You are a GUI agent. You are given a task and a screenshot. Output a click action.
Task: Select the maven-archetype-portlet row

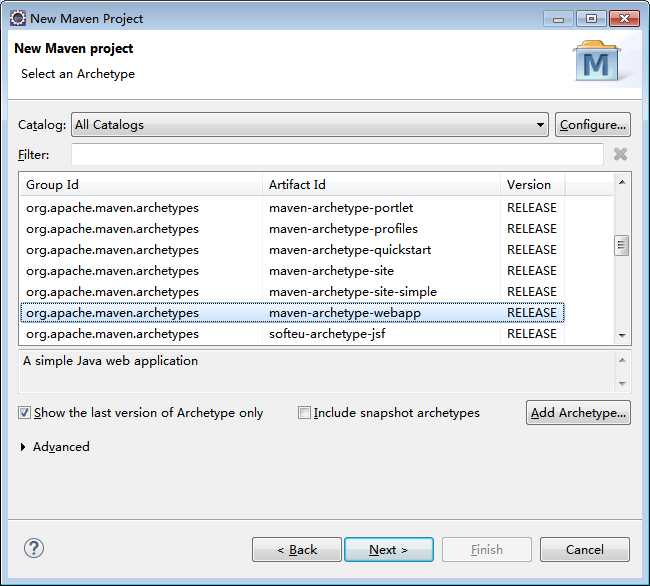(x=292, y=208)
